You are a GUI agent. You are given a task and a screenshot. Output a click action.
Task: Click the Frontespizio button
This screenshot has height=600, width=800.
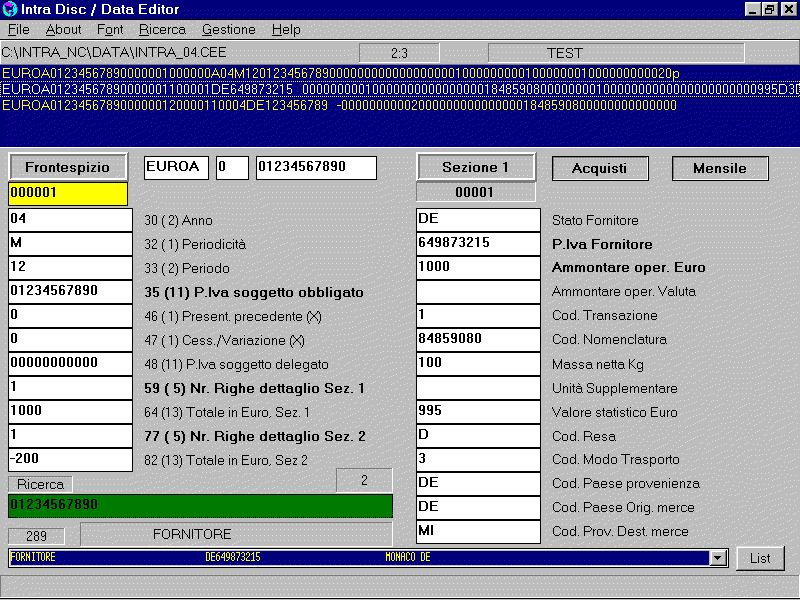(67, 167)
